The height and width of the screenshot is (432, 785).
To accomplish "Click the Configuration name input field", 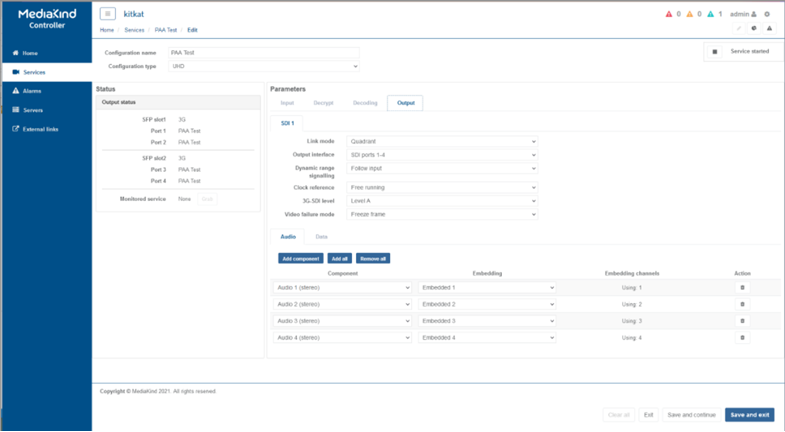I will (263, 52).
